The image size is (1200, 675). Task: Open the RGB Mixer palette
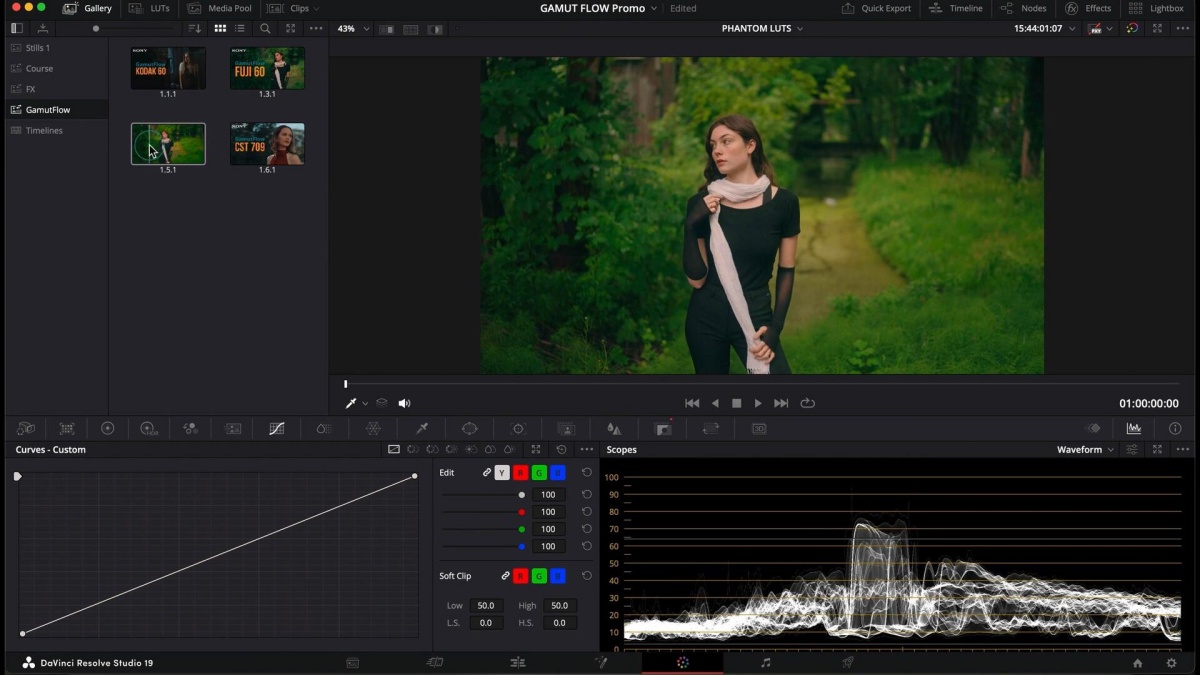pos(189,428)
